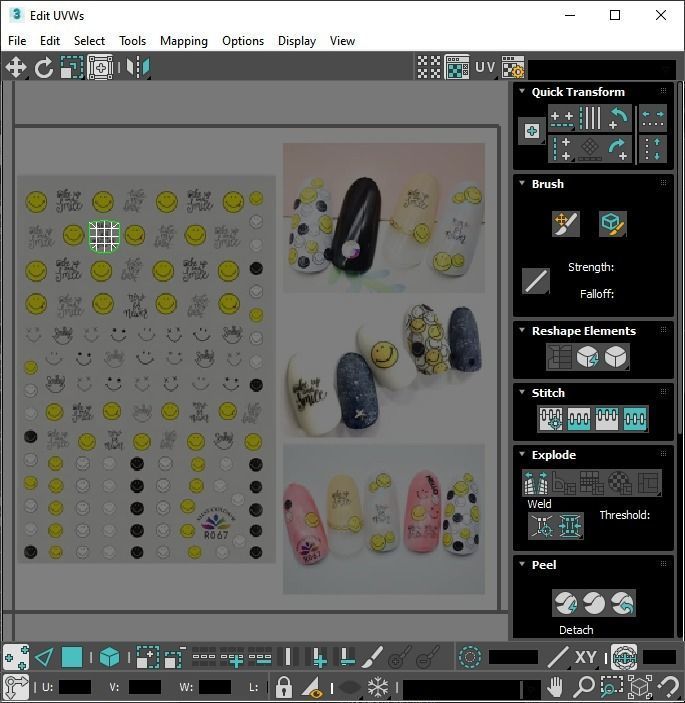685x703 pixels.
Task: Click the Mirror selected subobjects tool
Action: tap(138, 68)
